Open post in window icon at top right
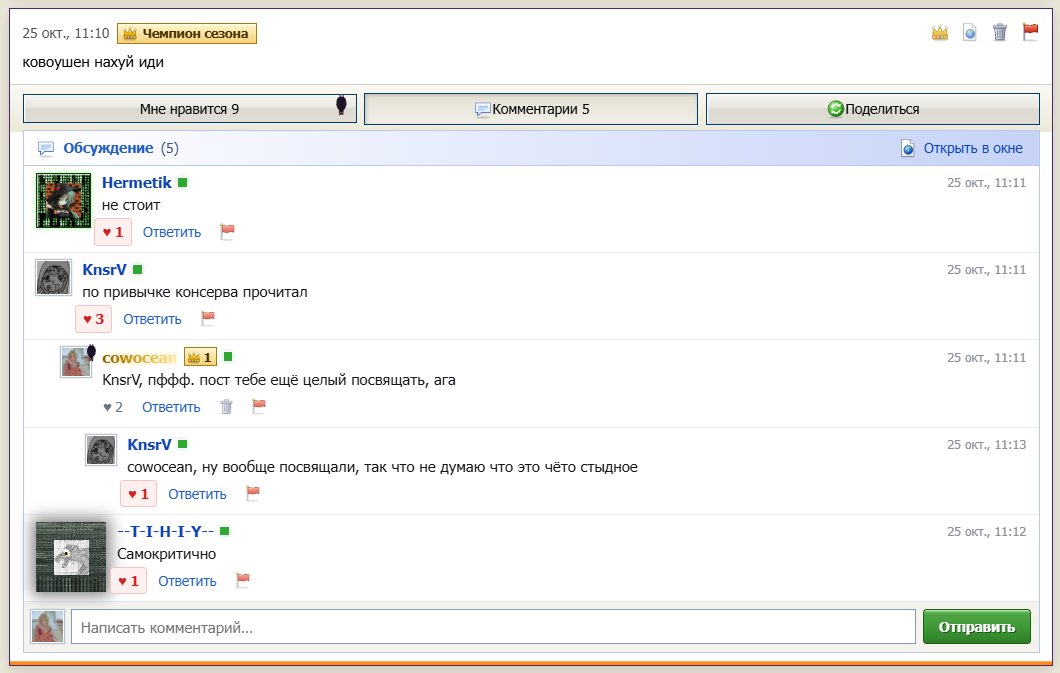1060x673 pixels. [969, 32]
